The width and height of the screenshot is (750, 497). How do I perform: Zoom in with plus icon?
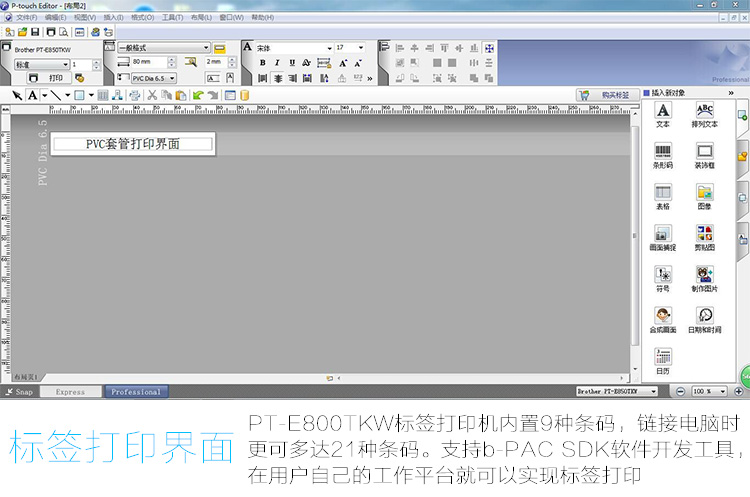click(x=739, y=391)
